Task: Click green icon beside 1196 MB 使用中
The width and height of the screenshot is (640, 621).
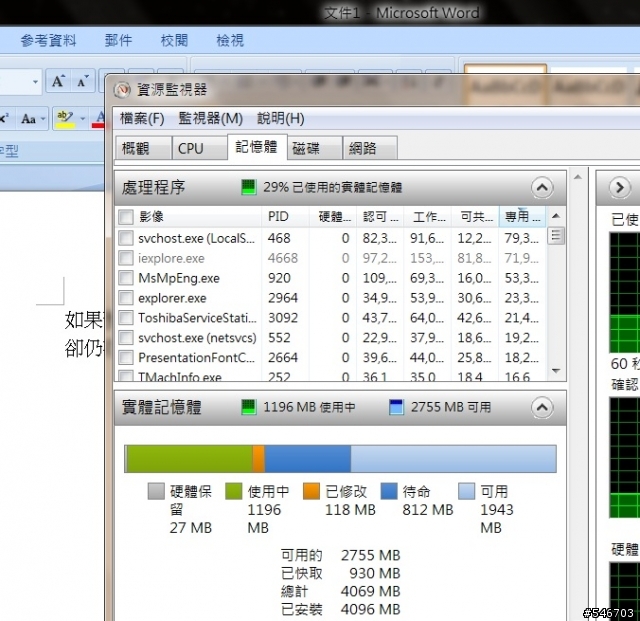Action: pos(248,407)
